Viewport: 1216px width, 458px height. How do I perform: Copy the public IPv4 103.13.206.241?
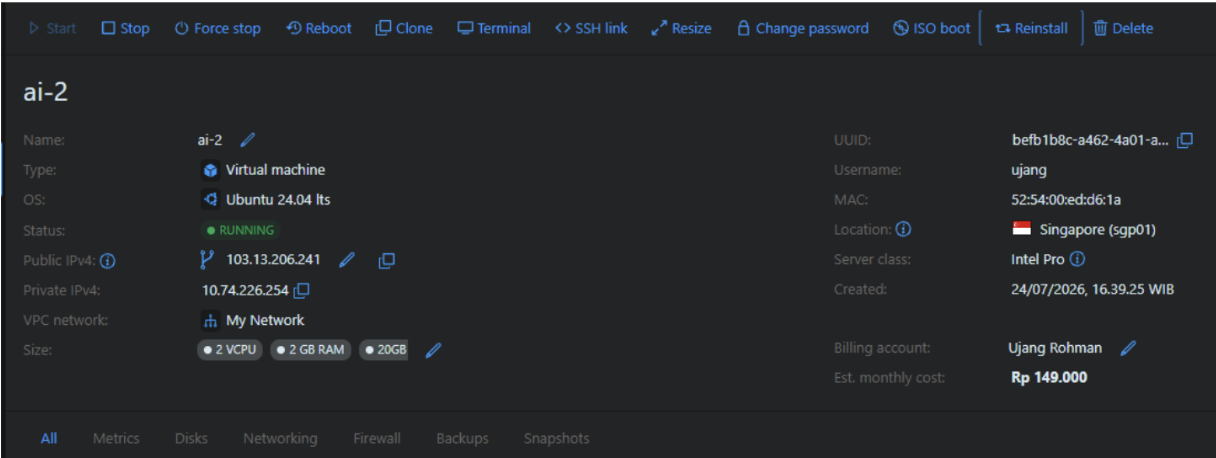pyautogui.click(x=387, y=260)
